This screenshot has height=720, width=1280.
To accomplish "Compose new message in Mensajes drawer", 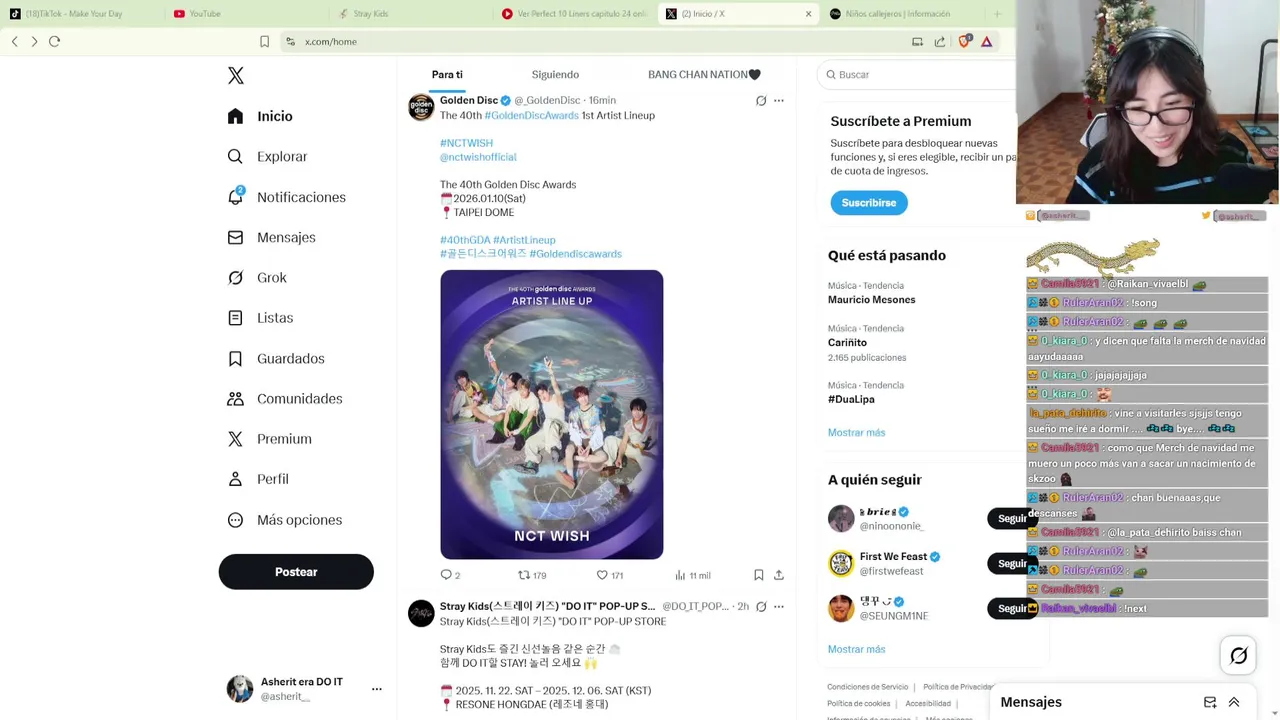I will [x=1210, y=702].
